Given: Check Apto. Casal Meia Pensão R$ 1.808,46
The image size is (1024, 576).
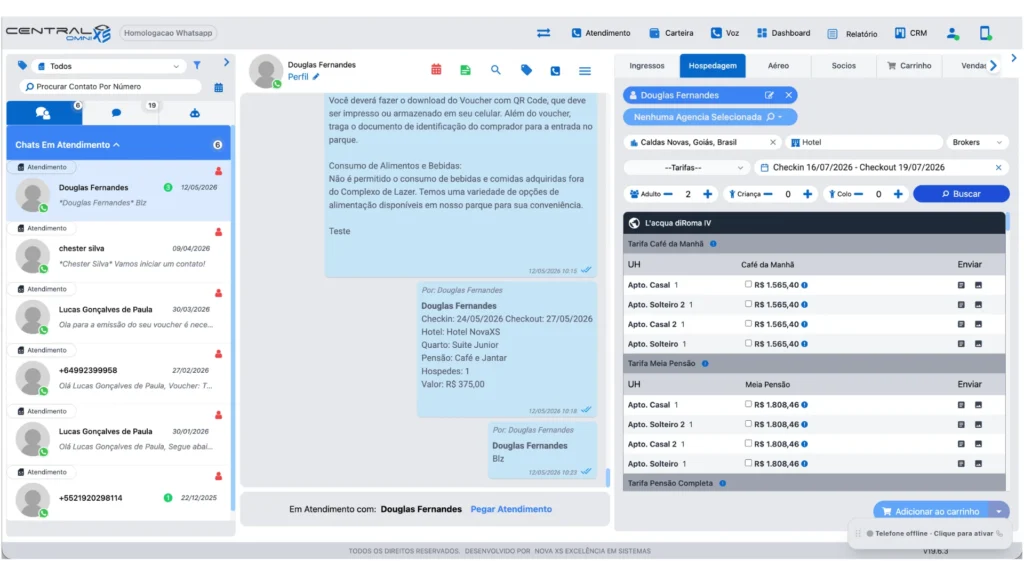Looking at the screenshot, I should [748, 404].
